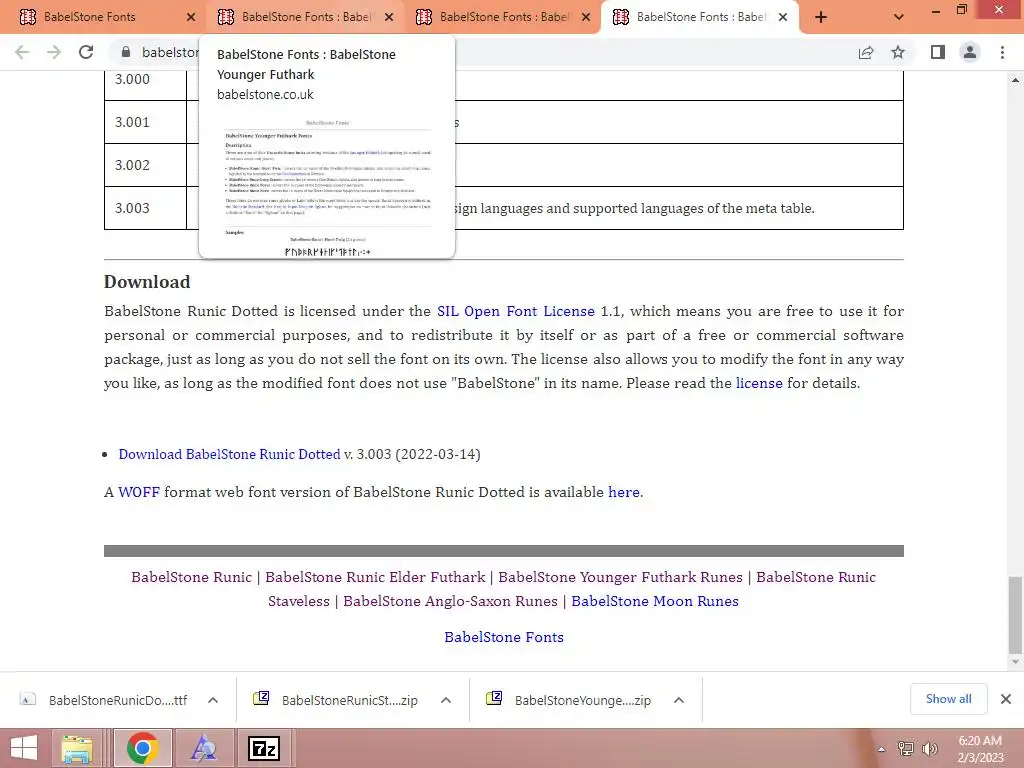
Task: Click the BabelStoneRunicDo....ttf file type icon
Action: [27, 699]
